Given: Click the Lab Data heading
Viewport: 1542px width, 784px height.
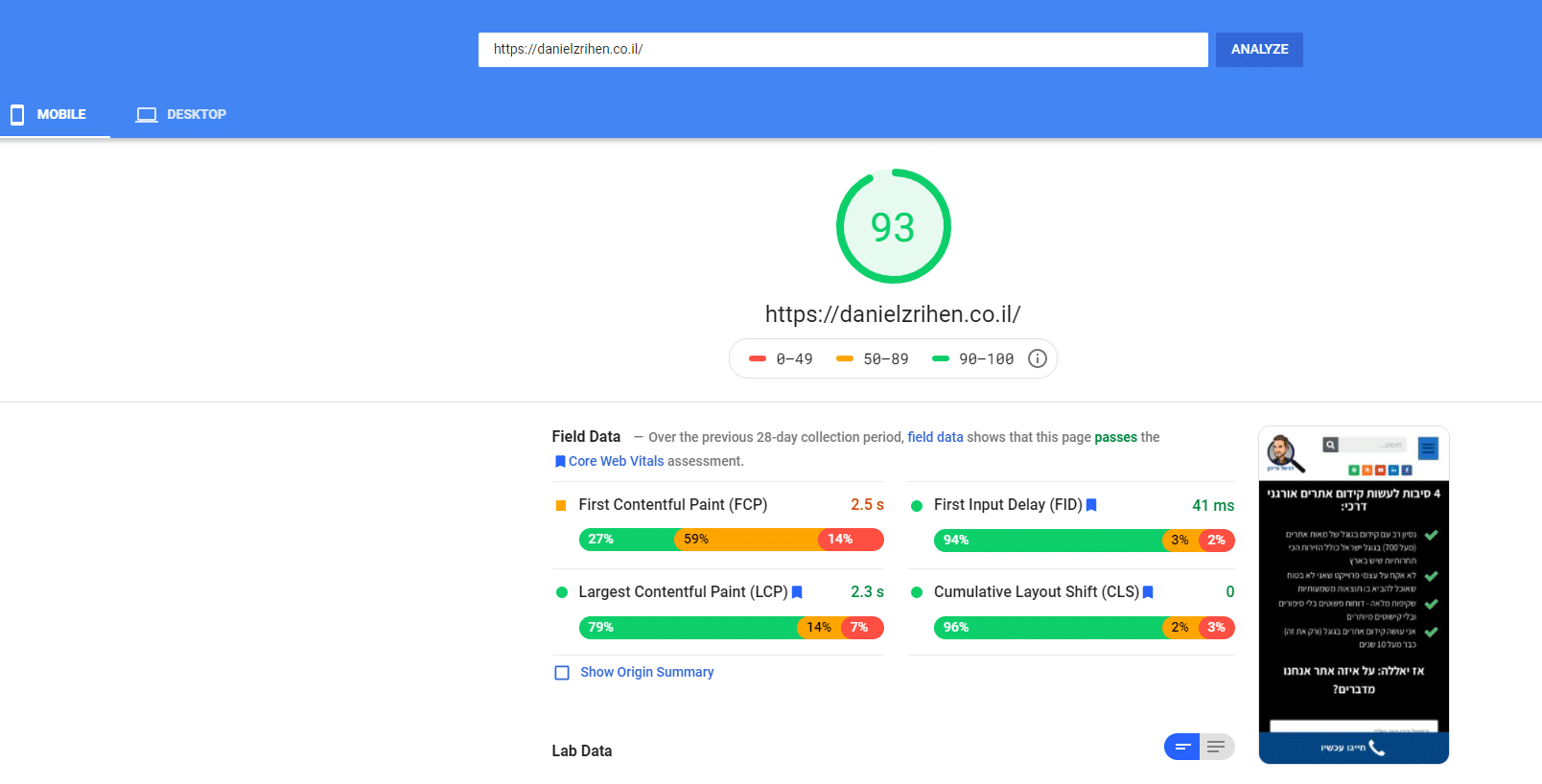Looking at the screenshot, I should click(582, 751).
